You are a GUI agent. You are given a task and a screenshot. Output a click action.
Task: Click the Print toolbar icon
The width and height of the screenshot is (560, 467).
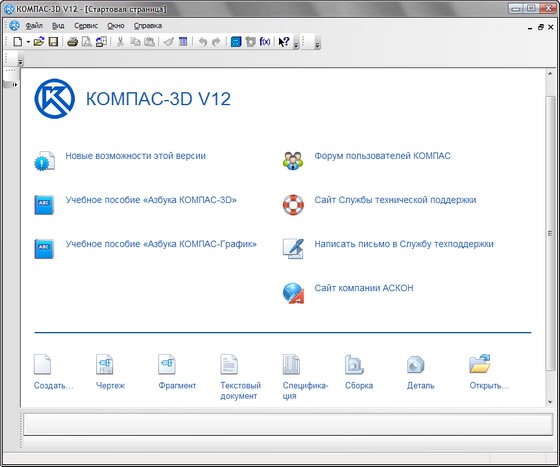coord(72,42)
